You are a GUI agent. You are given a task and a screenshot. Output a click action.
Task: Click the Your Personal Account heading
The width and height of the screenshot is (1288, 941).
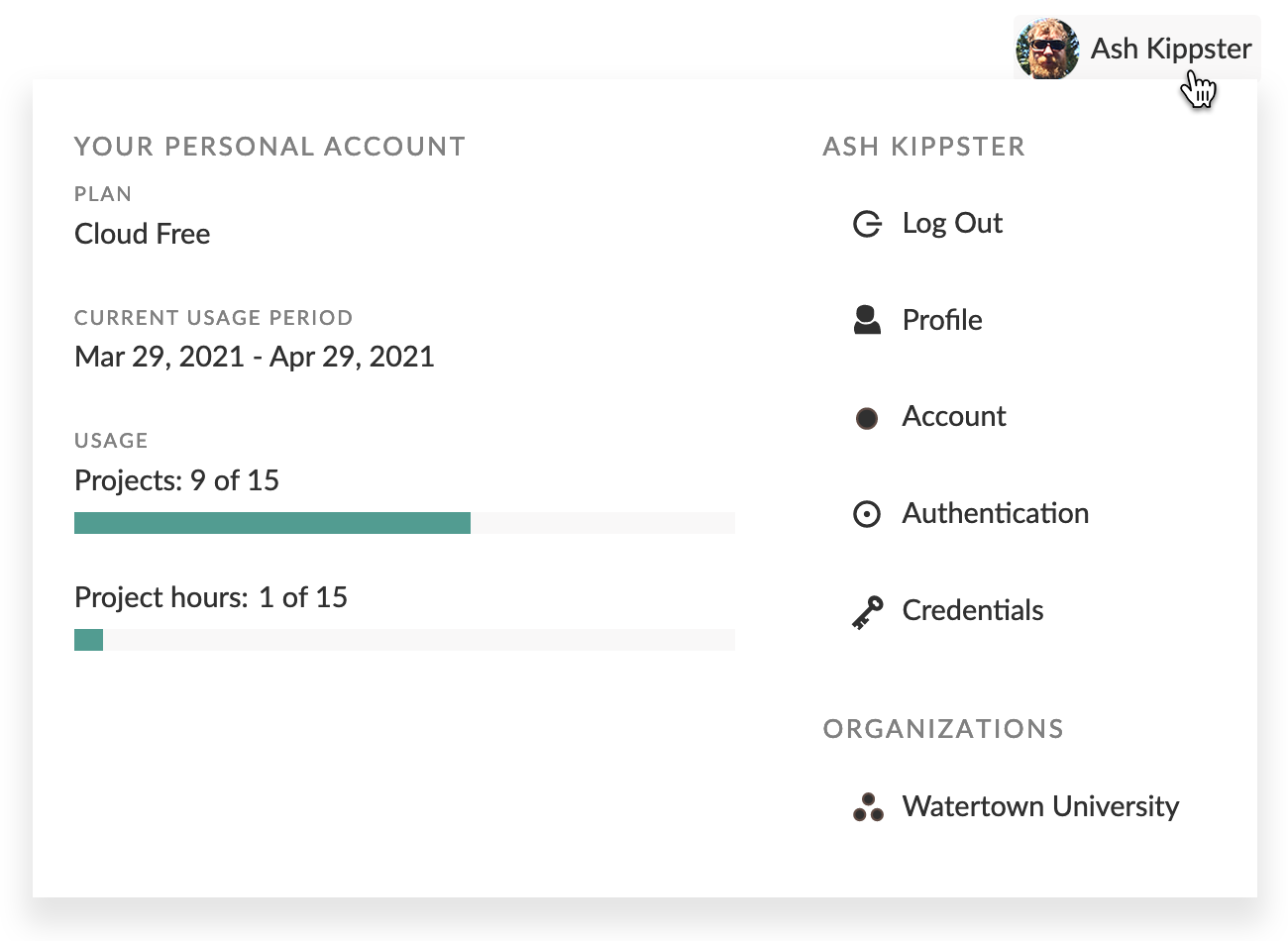point(268,146)
